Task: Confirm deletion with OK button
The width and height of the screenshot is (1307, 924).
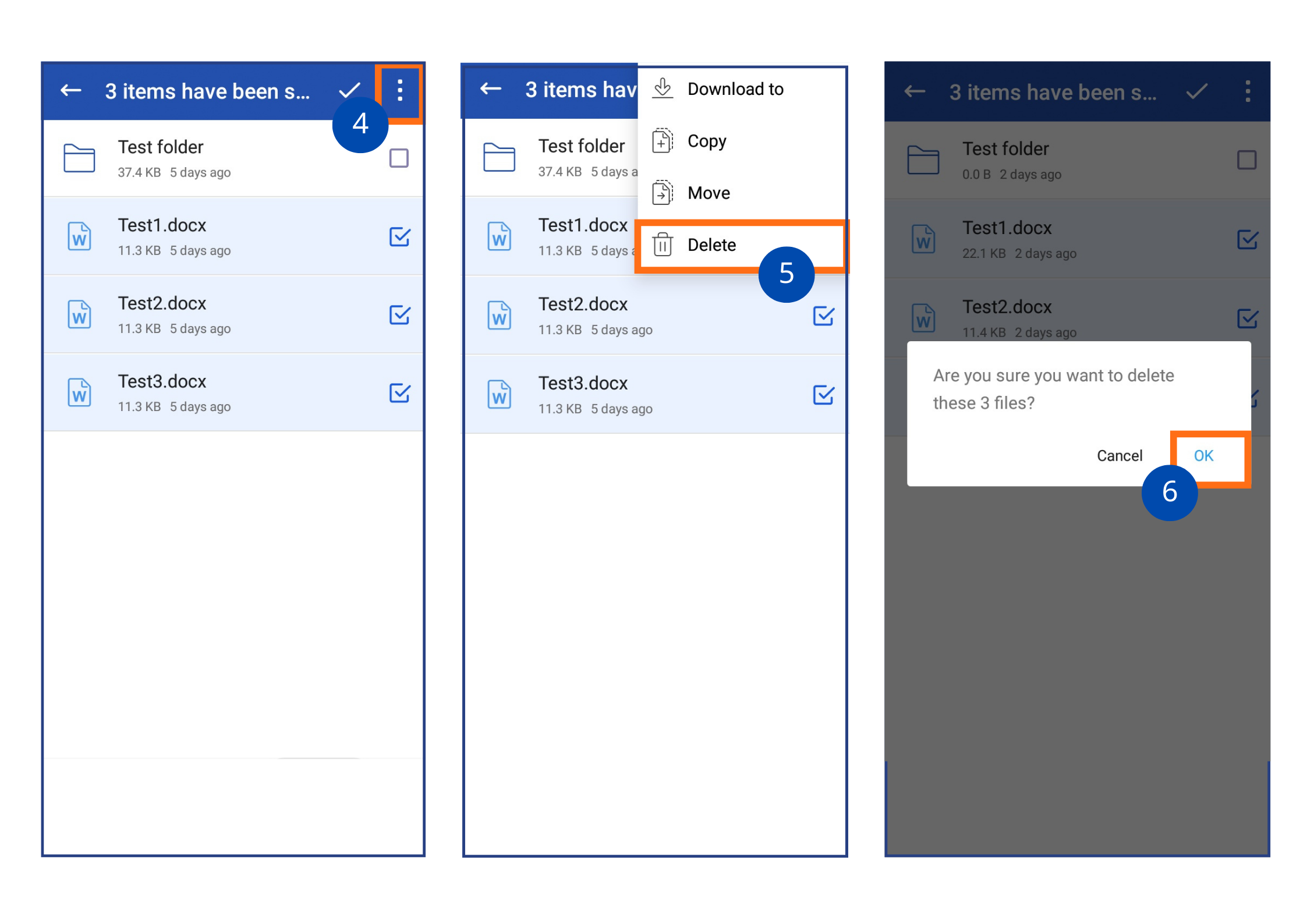Action: 1203,456
